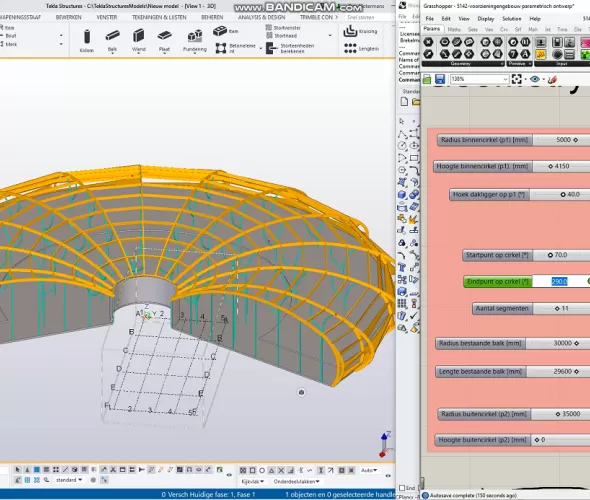Click the Storteenheden berekenen icon
This screenshot has height=500, width=590.
point(271,48)
